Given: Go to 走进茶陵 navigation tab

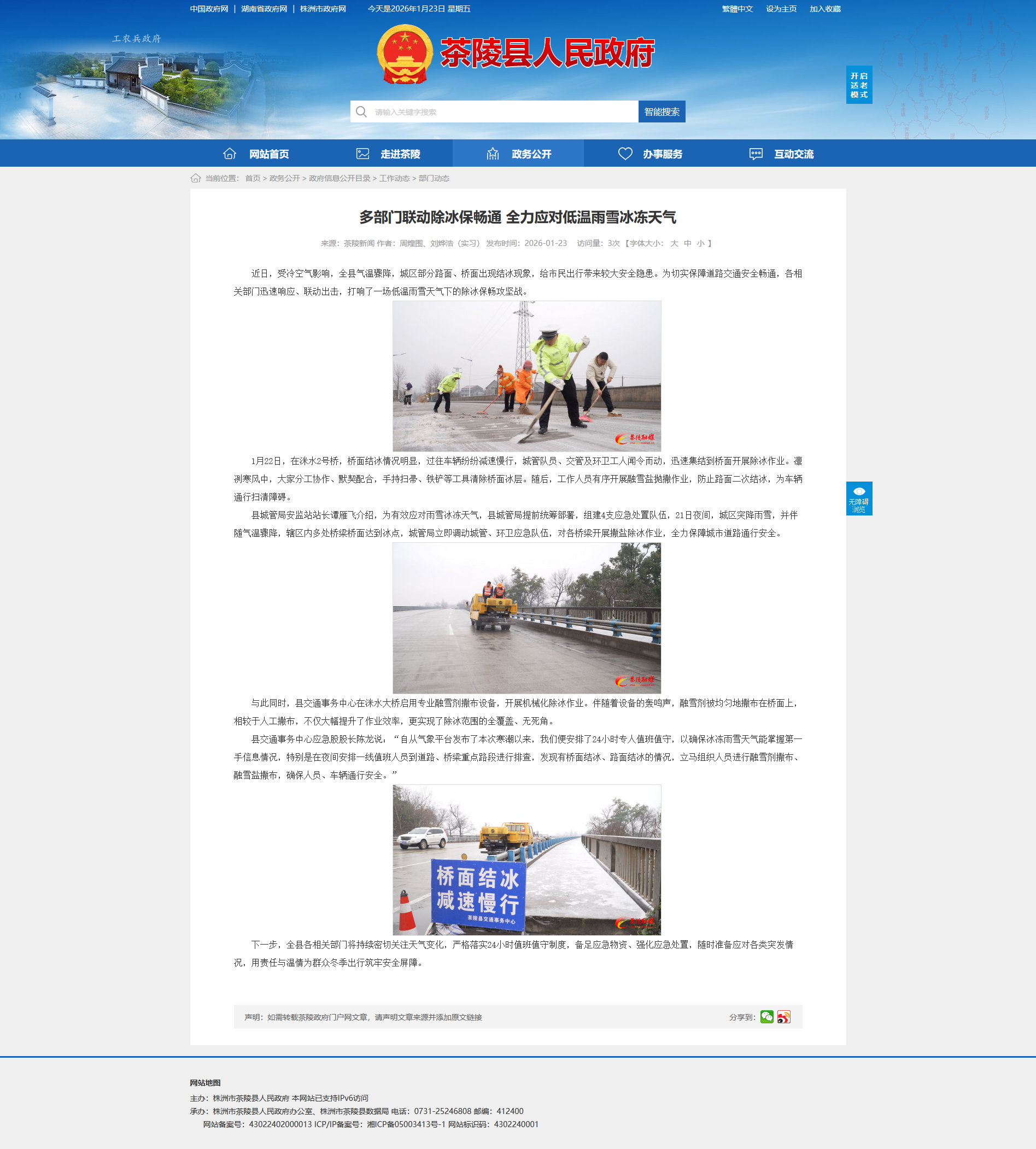Looking at the screenshot, I should (x=400, y=154).
